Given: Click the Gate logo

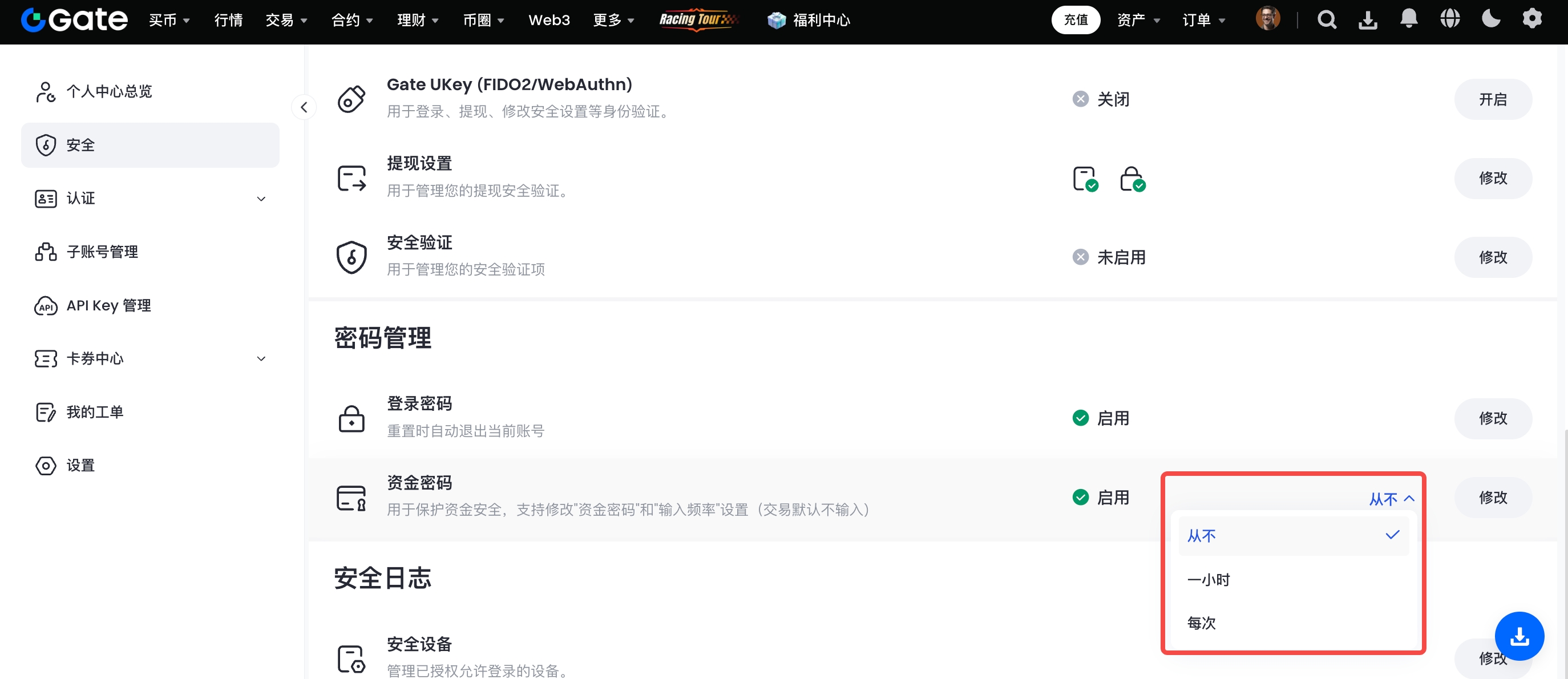Looking at the screenshot, I should coord(74,20).
